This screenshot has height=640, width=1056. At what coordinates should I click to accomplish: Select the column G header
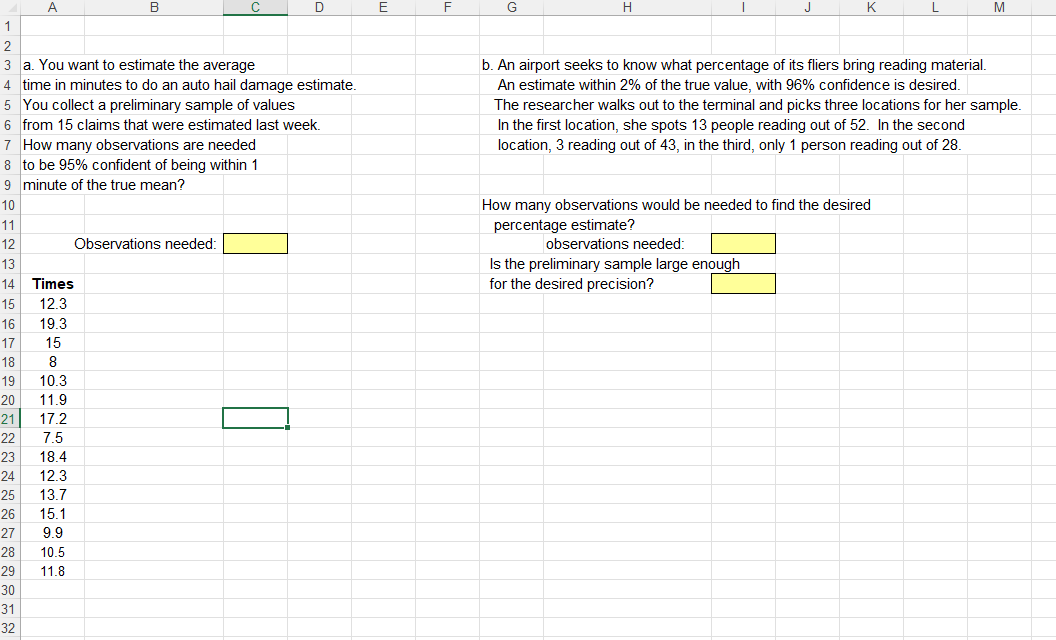pos(512,7)
